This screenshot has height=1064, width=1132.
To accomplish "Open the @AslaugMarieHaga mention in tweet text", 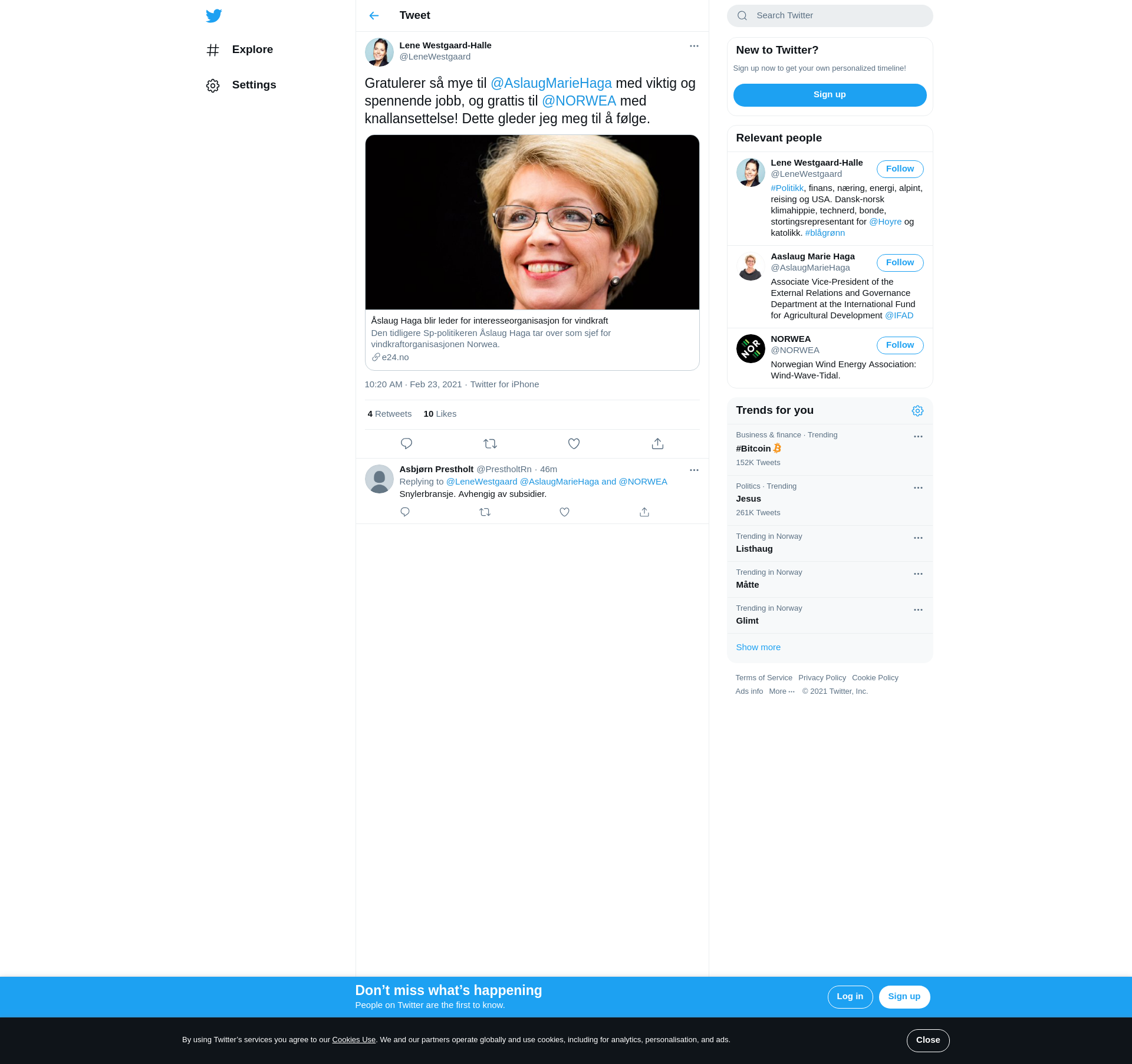I will pyautogui.click(x=551, y=84).
